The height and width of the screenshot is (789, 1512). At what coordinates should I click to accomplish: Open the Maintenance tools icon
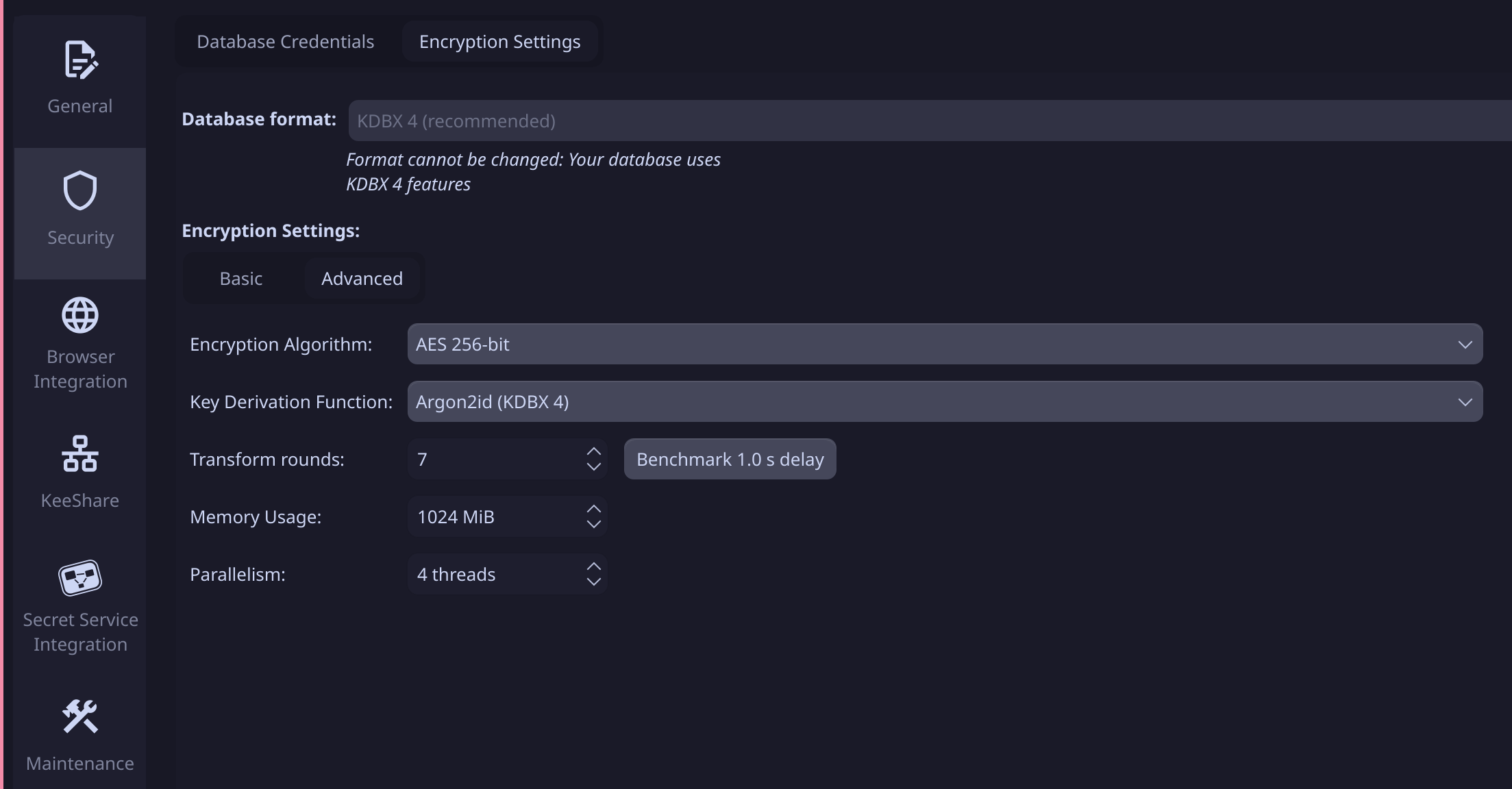(x=80, y=716)
